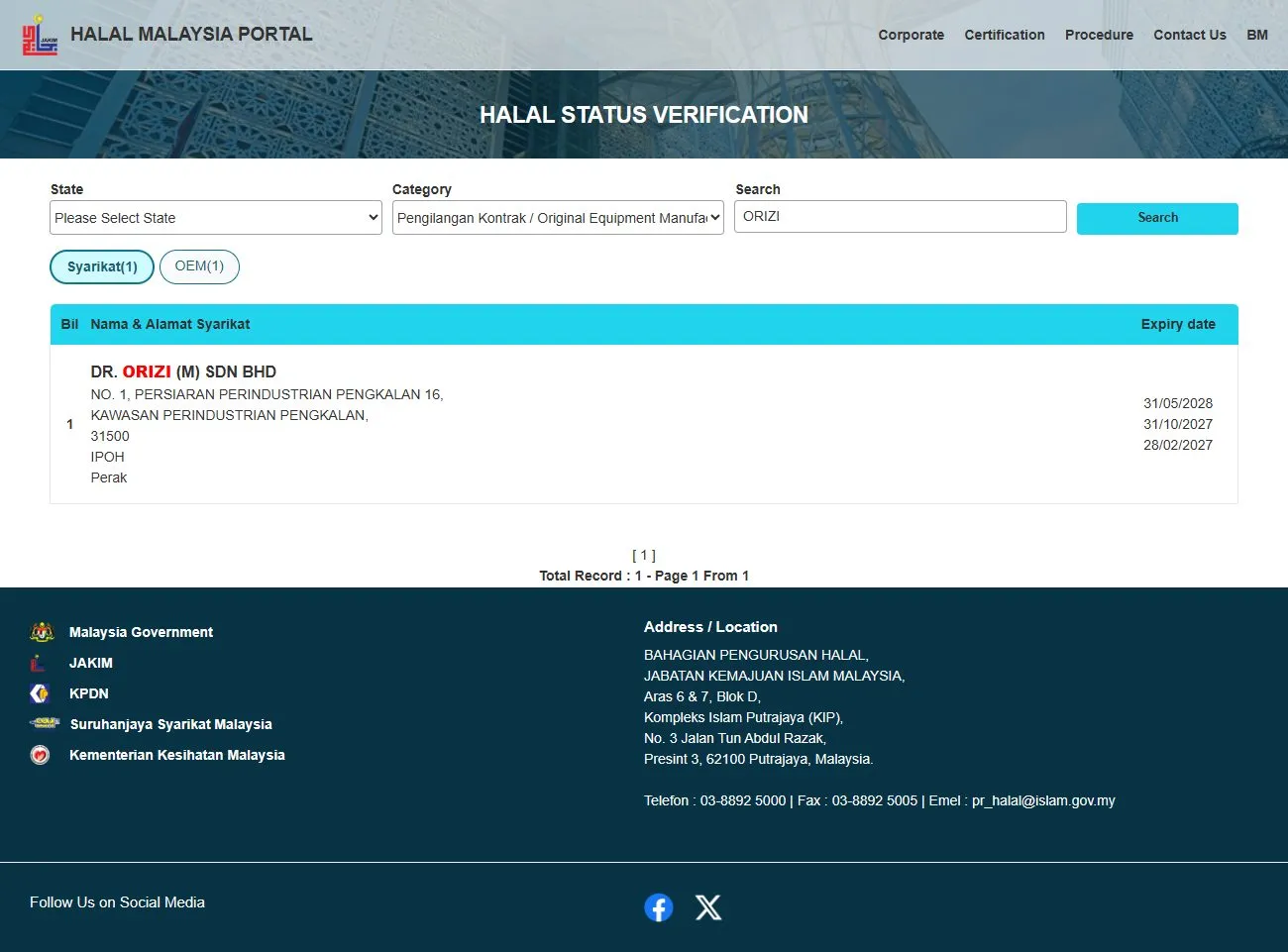Switch to the Syarikat(1) tab

click(102, 266)
